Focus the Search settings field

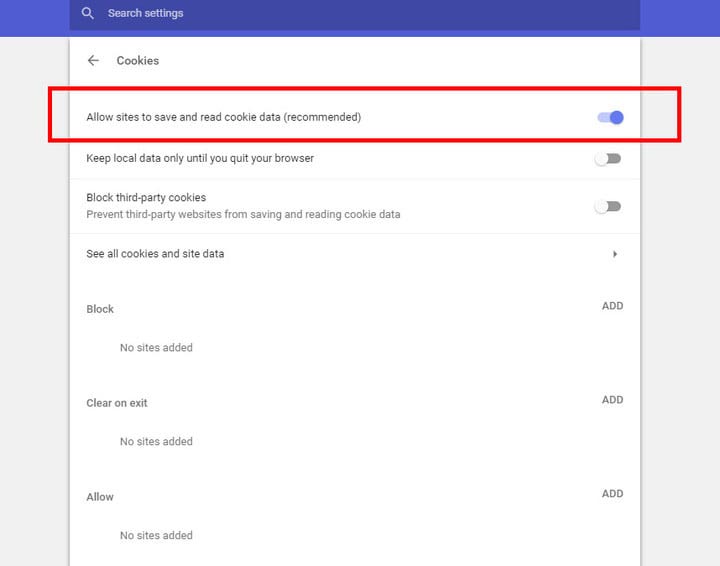pos(354,14)
